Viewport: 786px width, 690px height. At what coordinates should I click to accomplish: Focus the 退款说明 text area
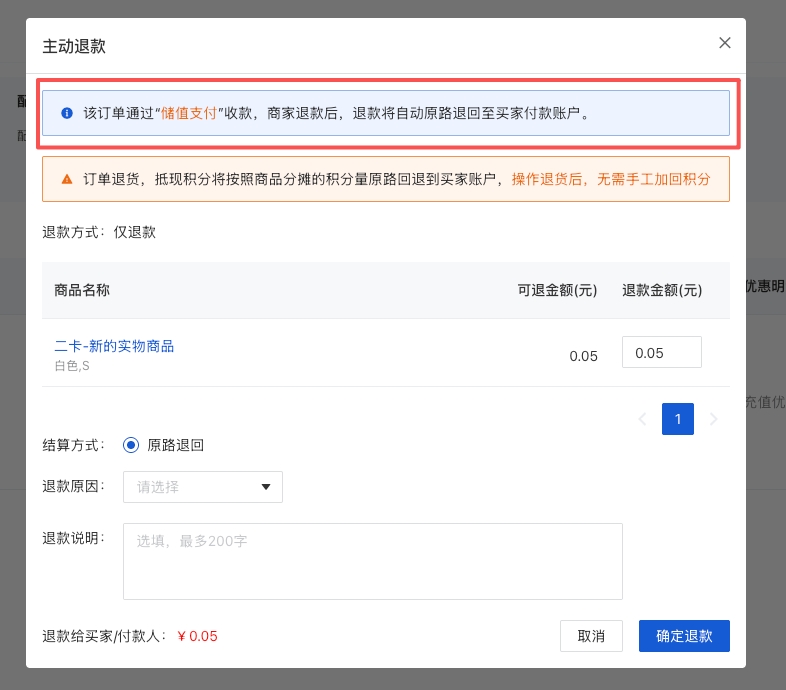point(372,561)
